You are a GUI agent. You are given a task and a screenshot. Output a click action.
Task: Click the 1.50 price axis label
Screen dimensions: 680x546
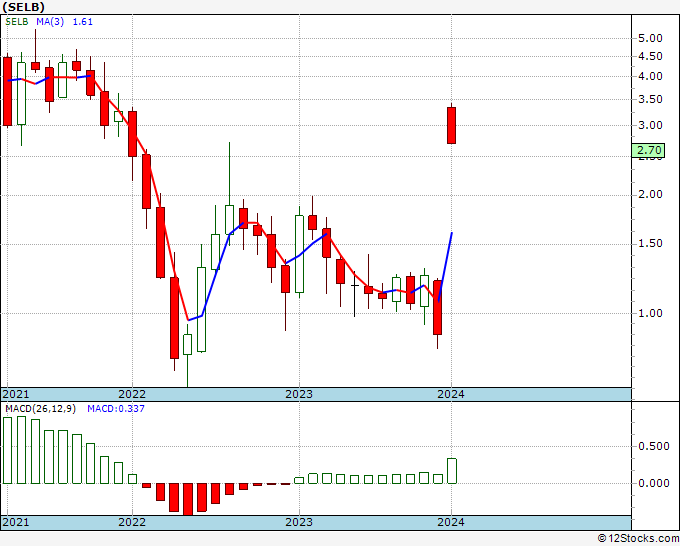point(651,244)
